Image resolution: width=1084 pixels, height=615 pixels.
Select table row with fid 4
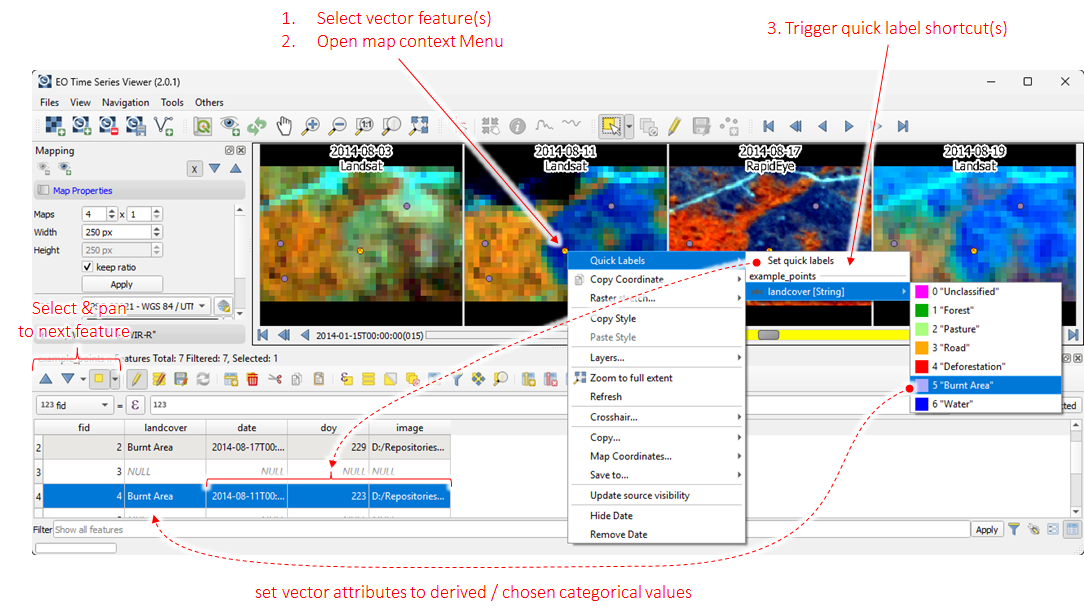(x=242, y=496)
